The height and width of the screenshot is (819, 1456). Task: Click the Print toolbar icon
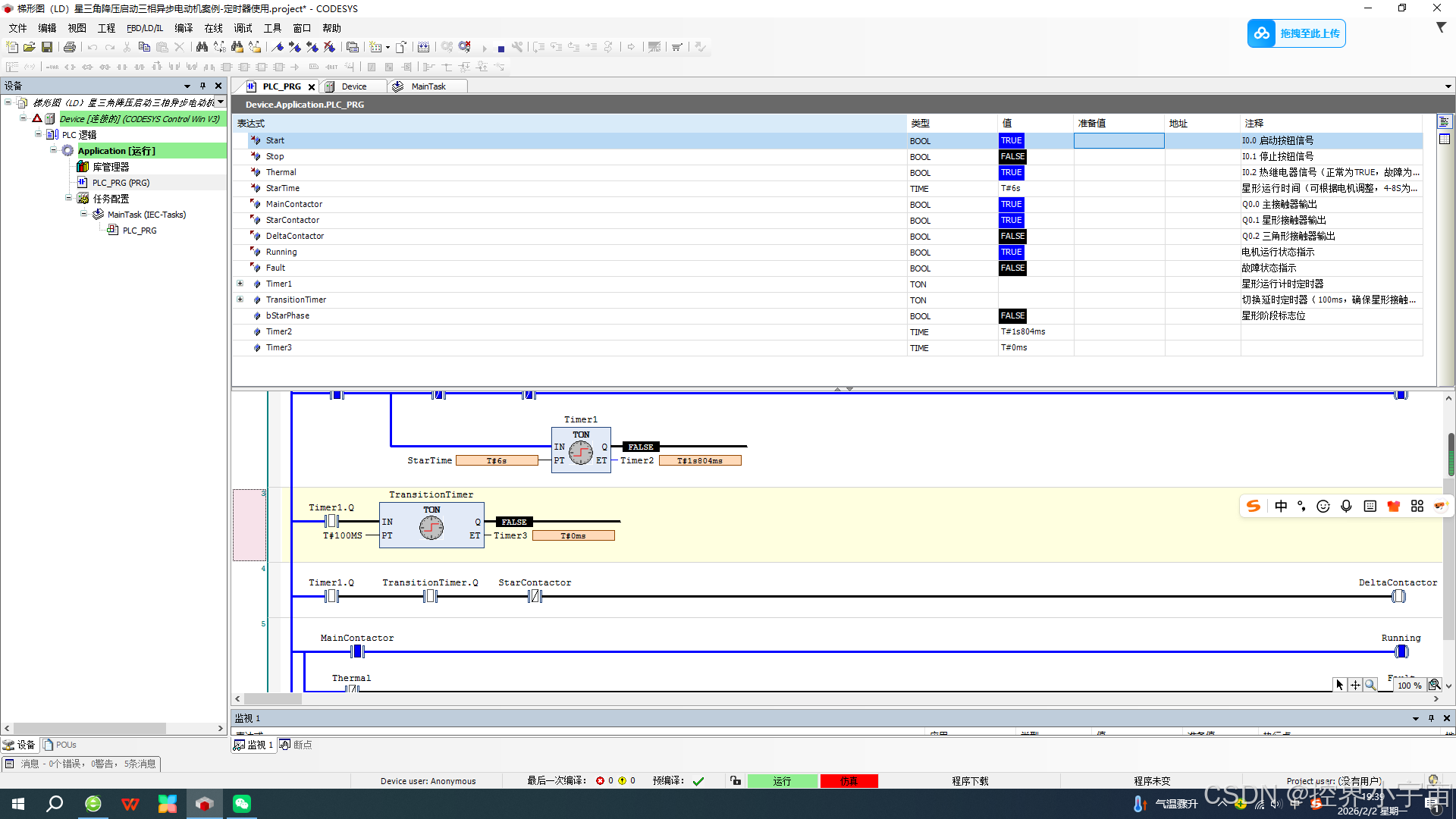70,47
